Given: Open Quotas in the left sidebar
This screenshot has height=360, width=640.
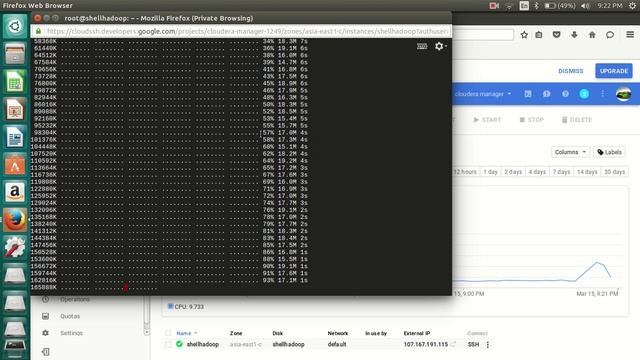Looking at the screenshot, I should pyautogui.click(x=70, y=316).
